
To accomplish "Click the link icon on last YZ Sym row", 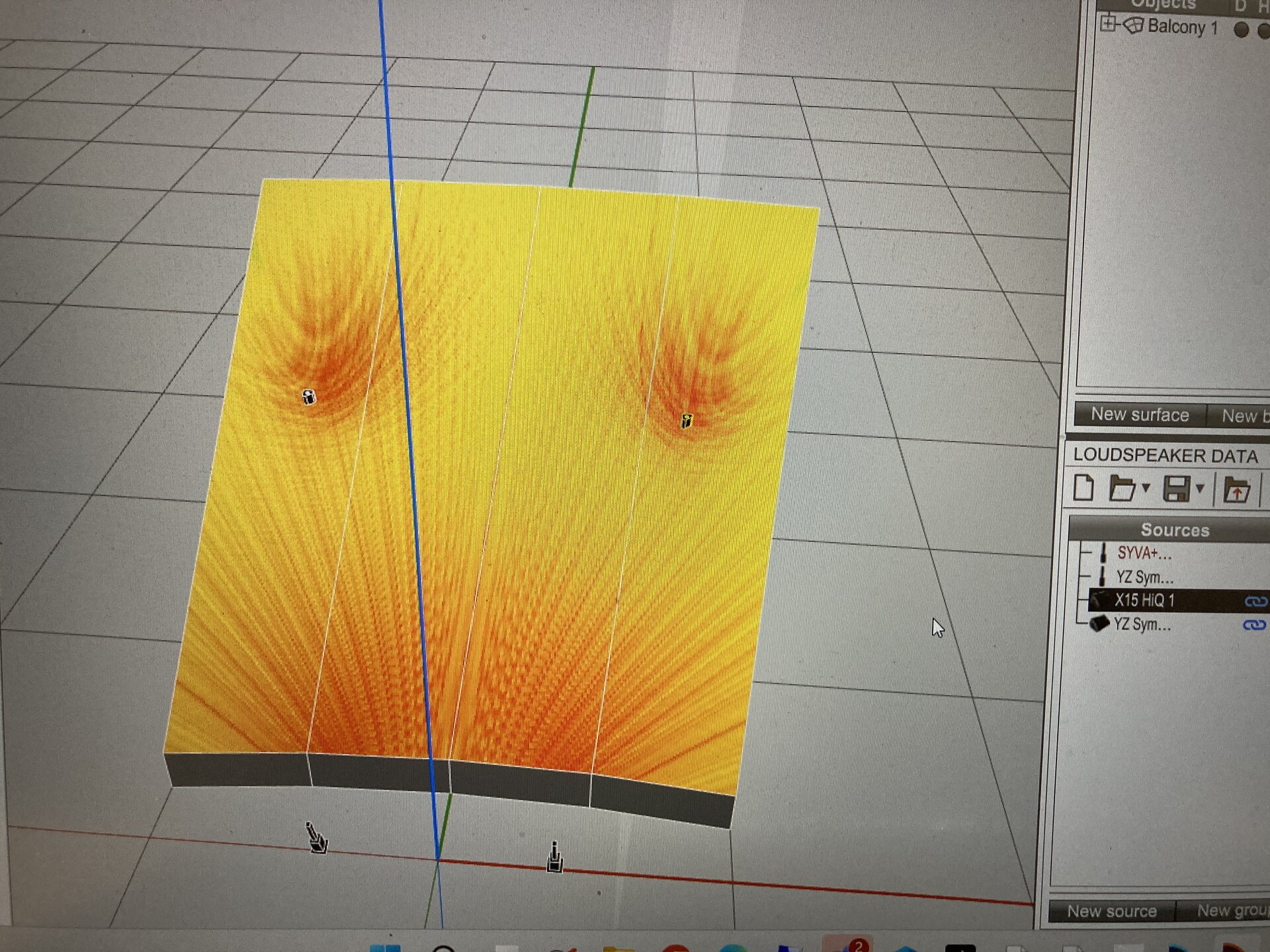I will click(x=1254, y=625).
